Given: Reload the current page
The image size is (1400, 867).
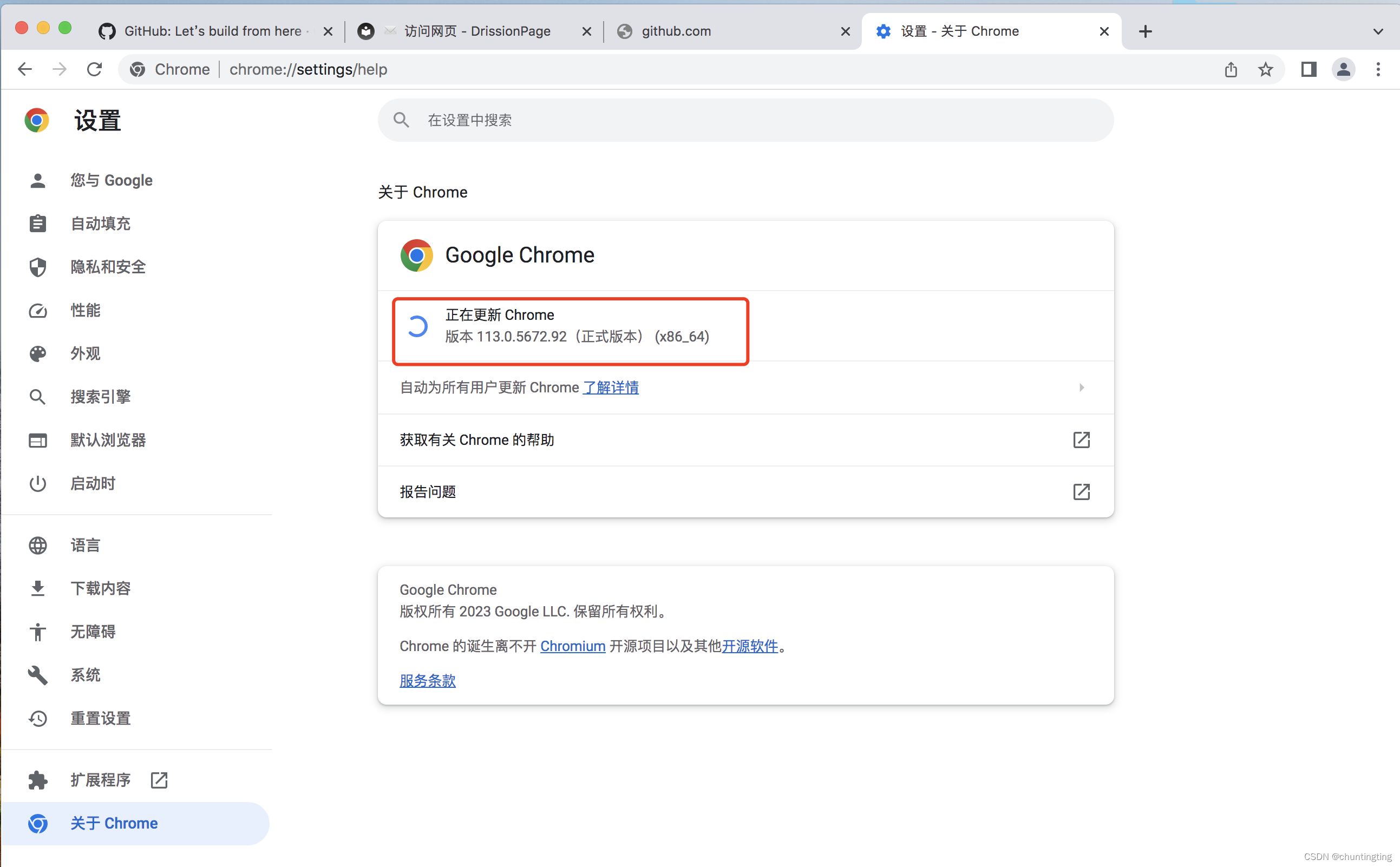Looking at the screenshot, I should (x=95, y=69).
